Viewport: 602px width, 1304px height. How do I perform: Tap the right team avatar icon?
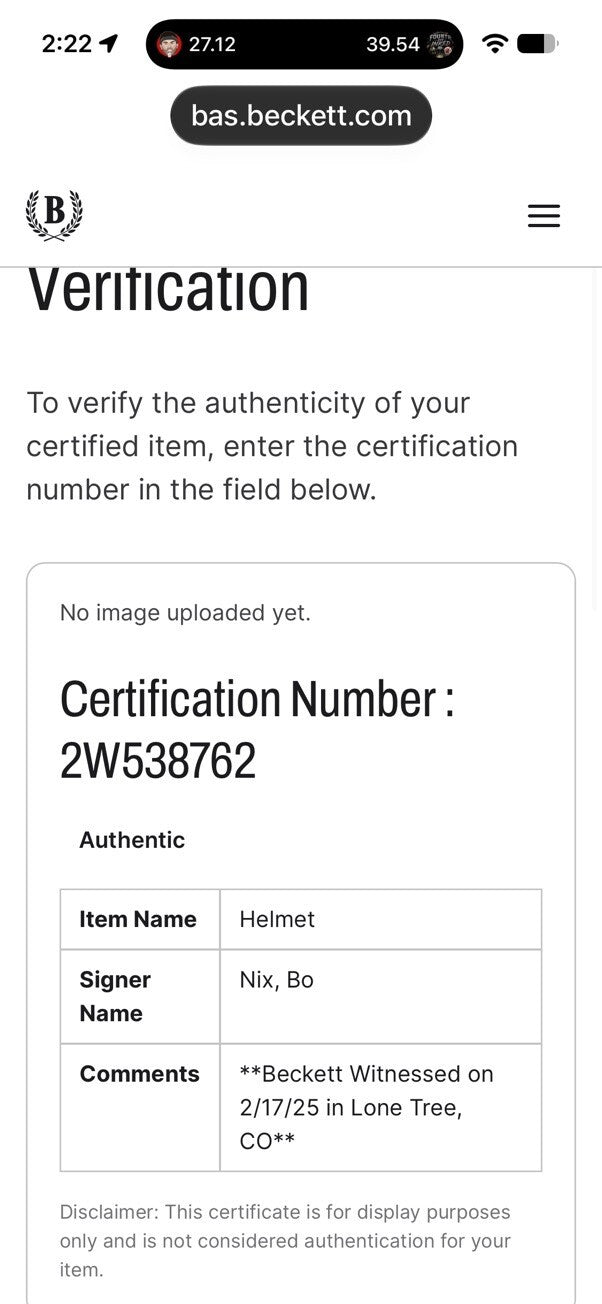pos(440,44)
